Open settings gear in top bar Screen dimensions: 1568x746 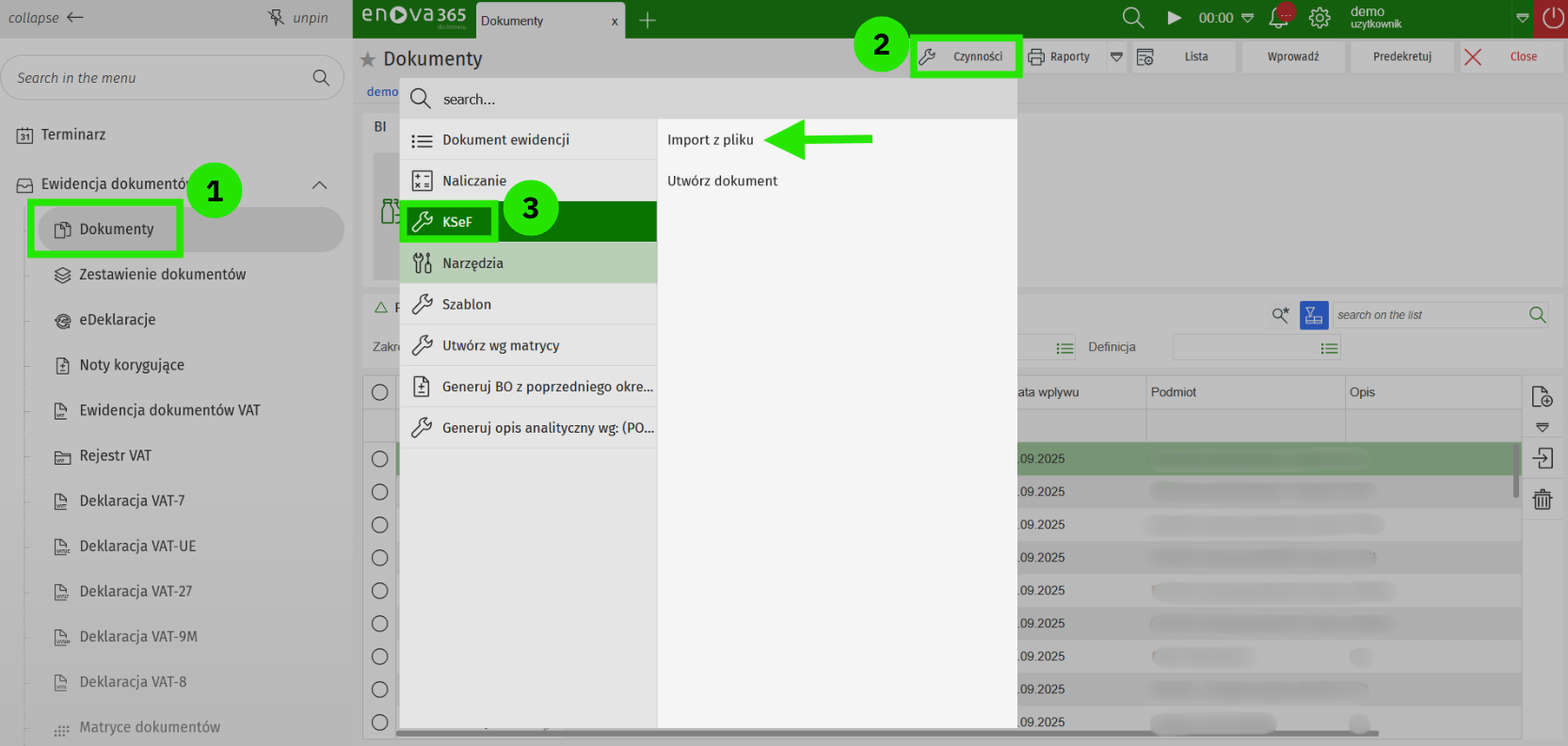pyautogui.click(x=1320, y=18)
